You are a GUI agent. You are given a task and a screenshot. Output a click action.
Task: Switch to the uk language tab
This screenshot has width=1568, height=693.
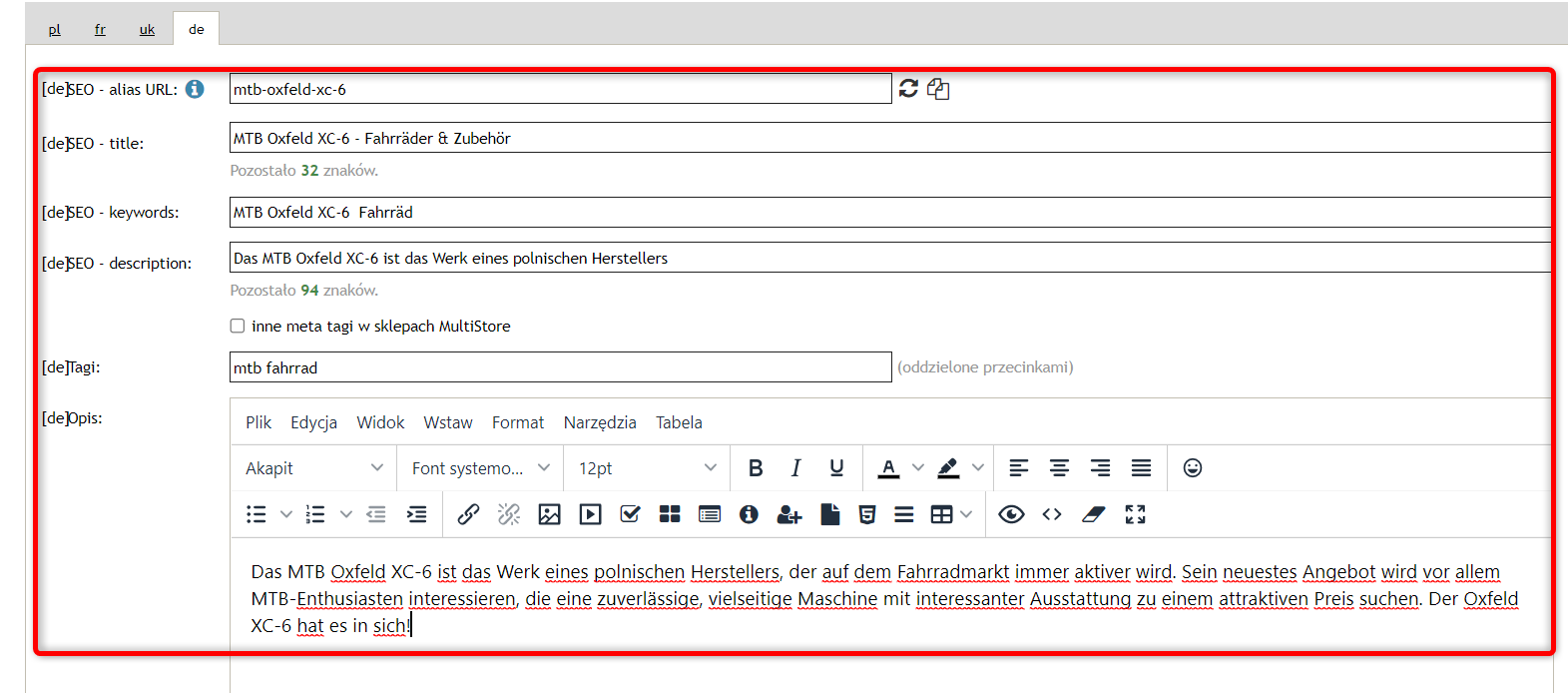click(147, 29)
